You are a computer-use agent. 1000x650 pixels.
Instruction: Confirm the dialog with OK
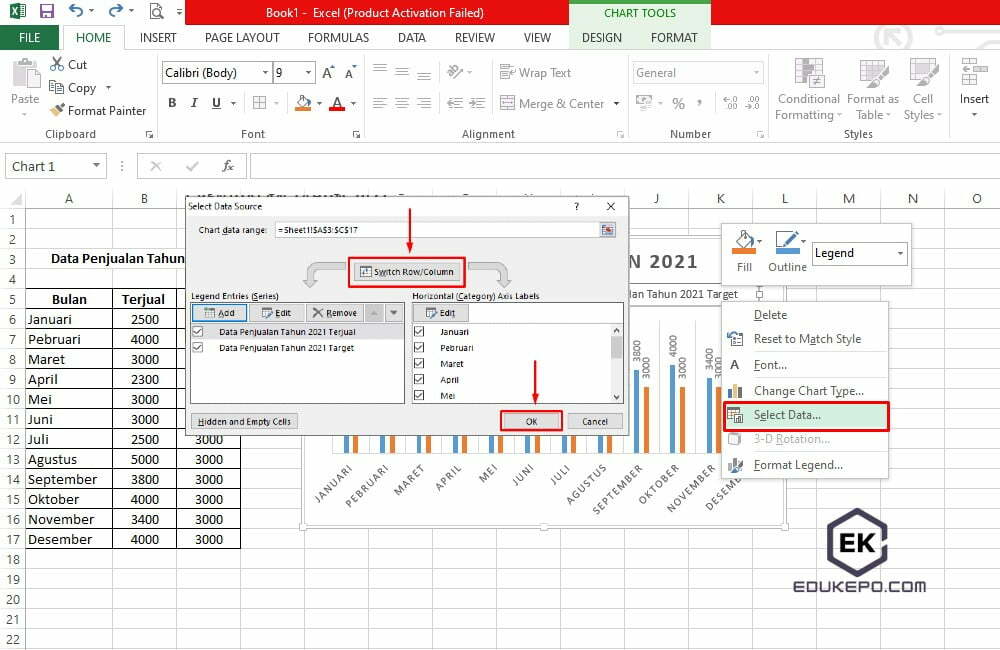point(530,420)
